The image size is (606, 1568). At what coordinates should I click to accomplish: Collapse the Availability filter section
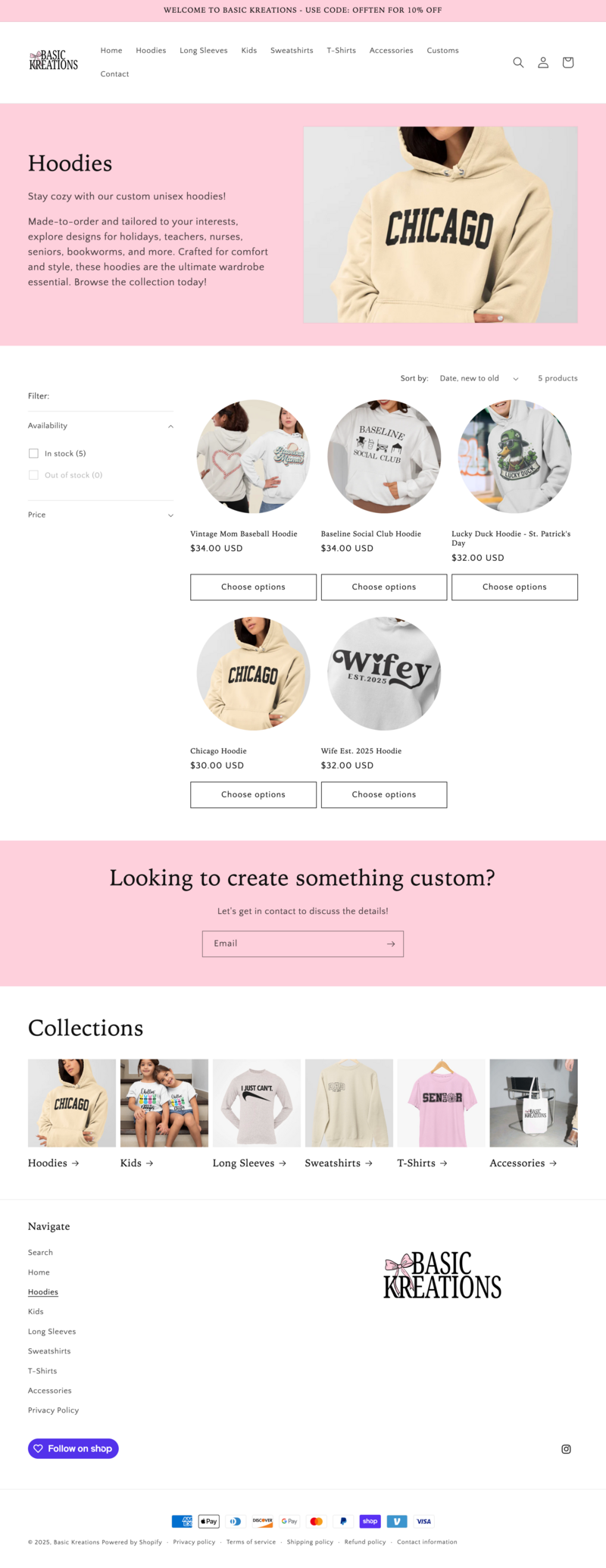[x=101, y=426]
